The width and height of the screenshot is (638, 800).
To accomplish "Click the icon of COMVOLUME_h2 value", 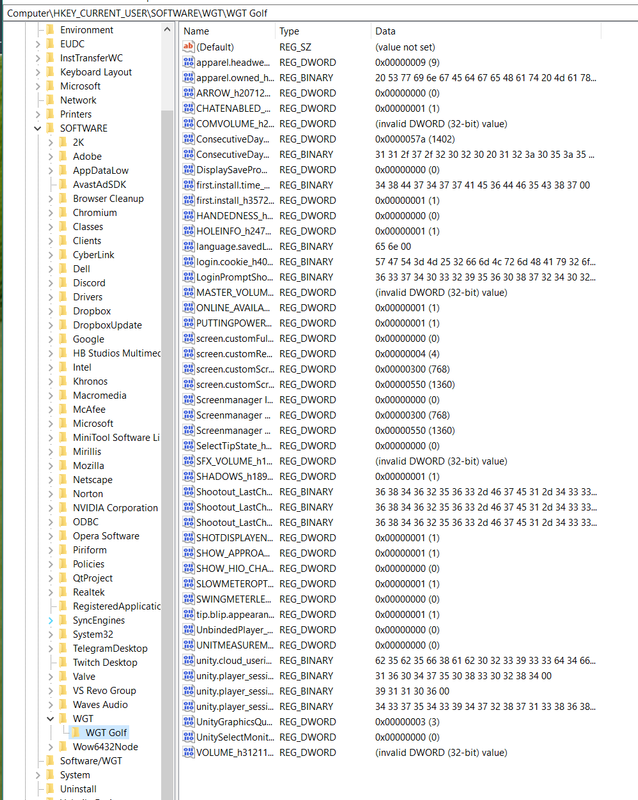I will [188, 123].
